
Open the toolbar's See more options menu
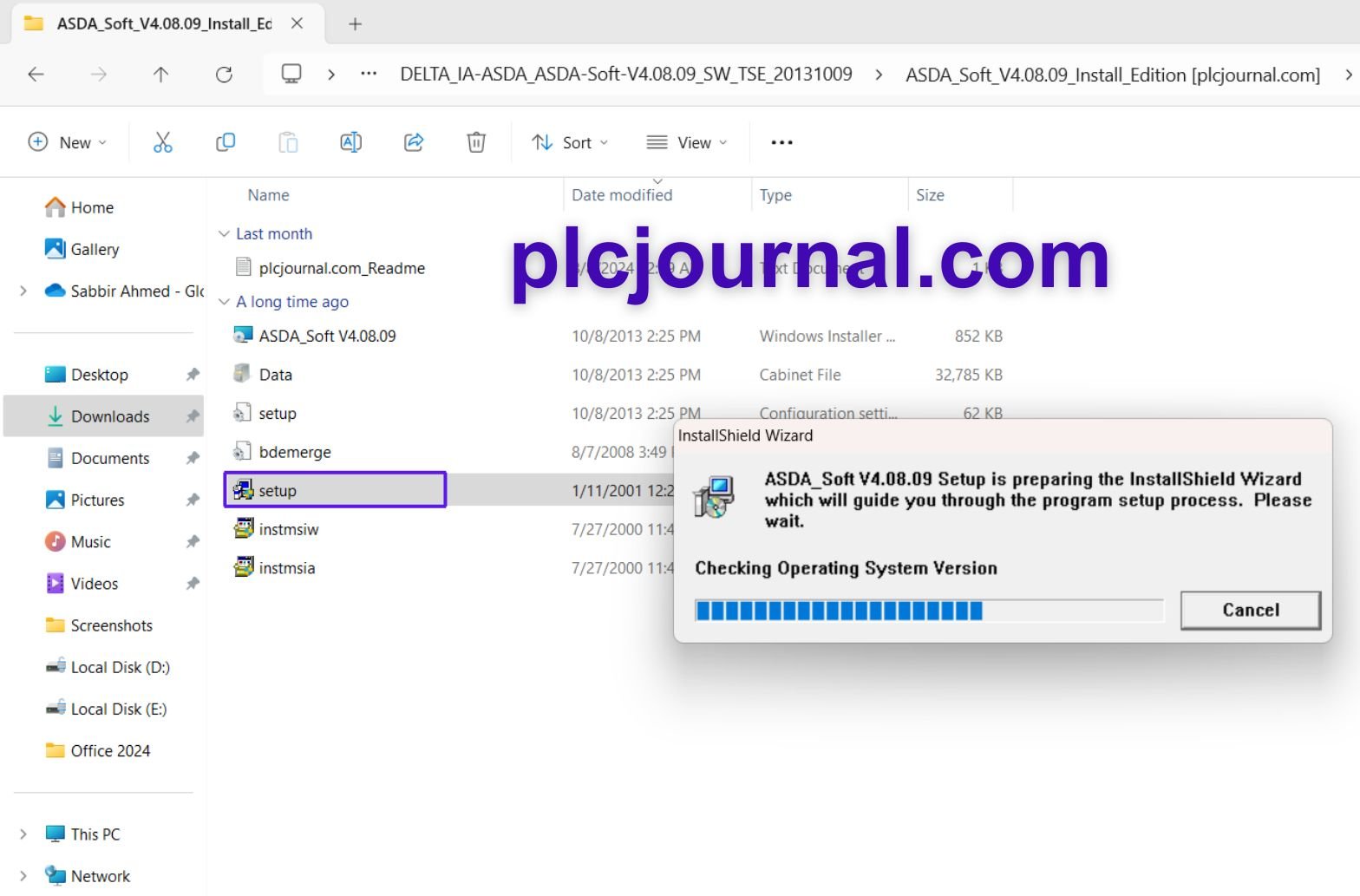(x=781, y=142)
